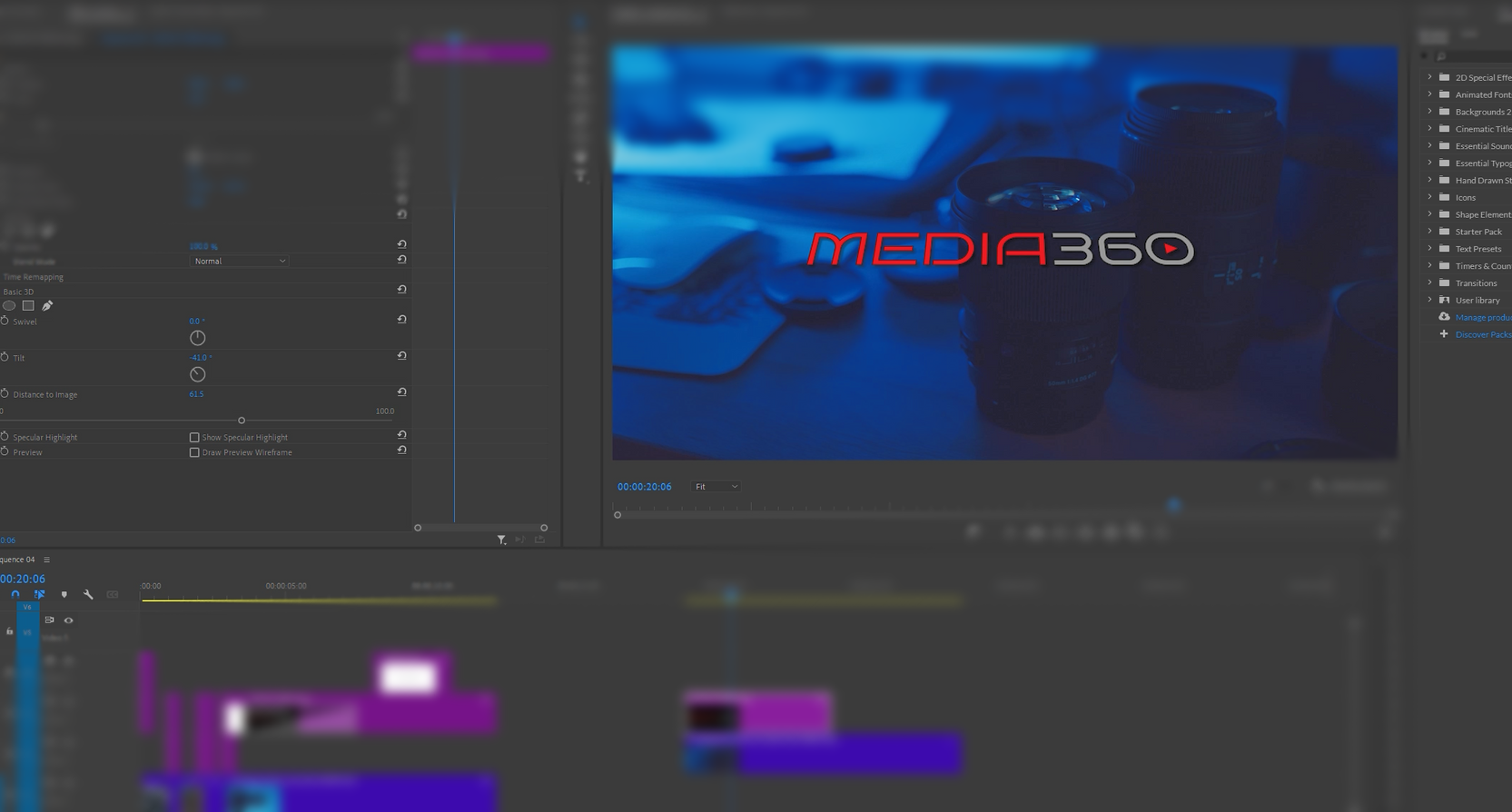Reset the Preview parameter

401,451
